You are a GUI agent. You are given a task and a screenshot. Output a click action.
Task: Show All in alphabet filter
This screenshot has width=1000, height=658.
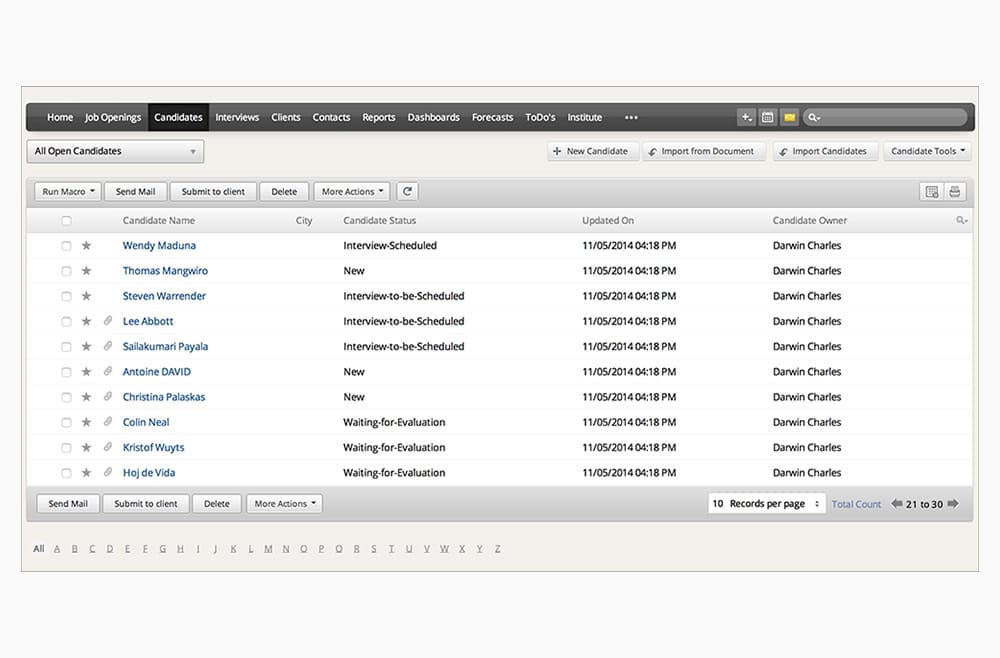tap(39, 549)
